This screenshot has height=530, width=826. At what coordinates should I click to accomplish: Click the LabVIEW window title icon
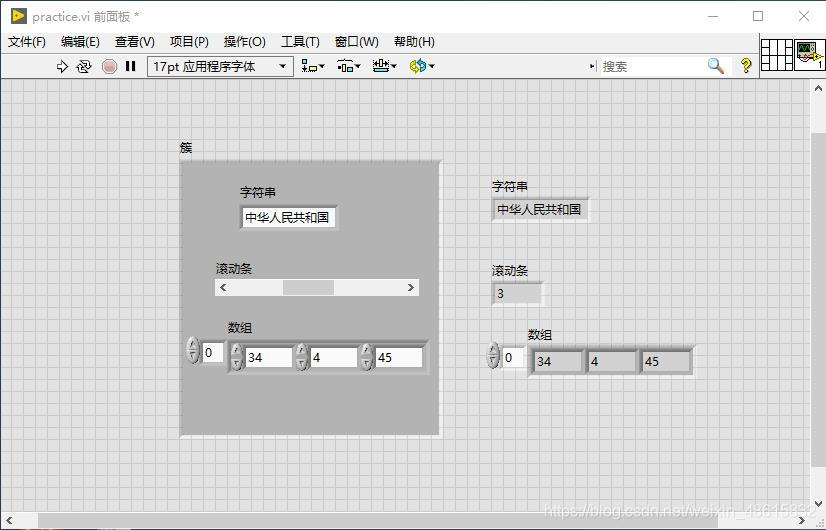(x=18, y=16)
